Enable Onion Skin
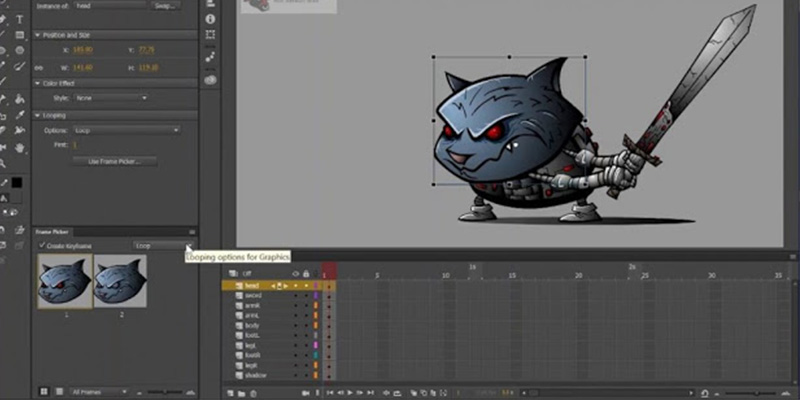The image size is (800, 400). click(x=414, y=393)
